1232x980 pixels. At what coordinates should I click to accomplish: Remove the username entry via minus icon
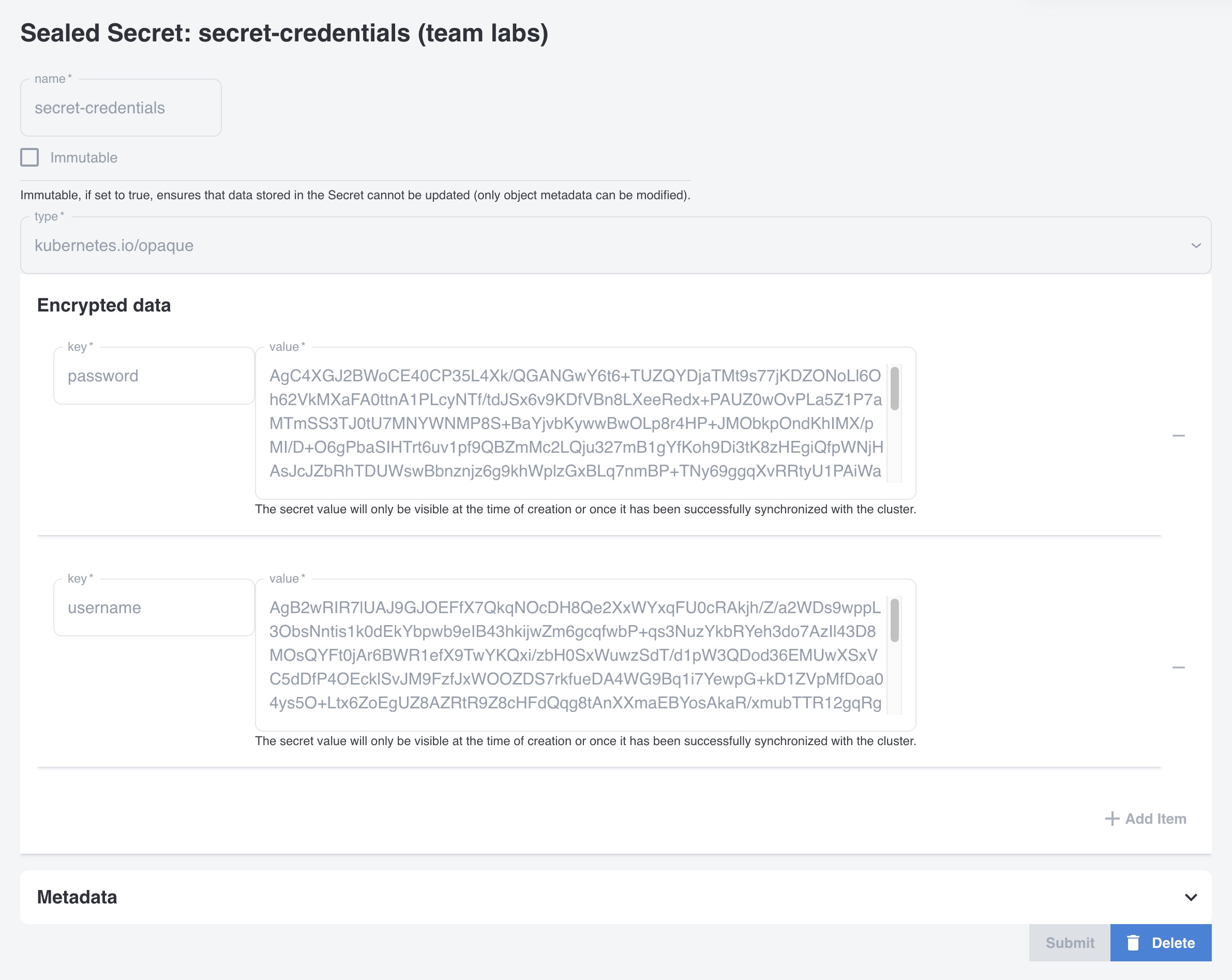[1178, 667]
